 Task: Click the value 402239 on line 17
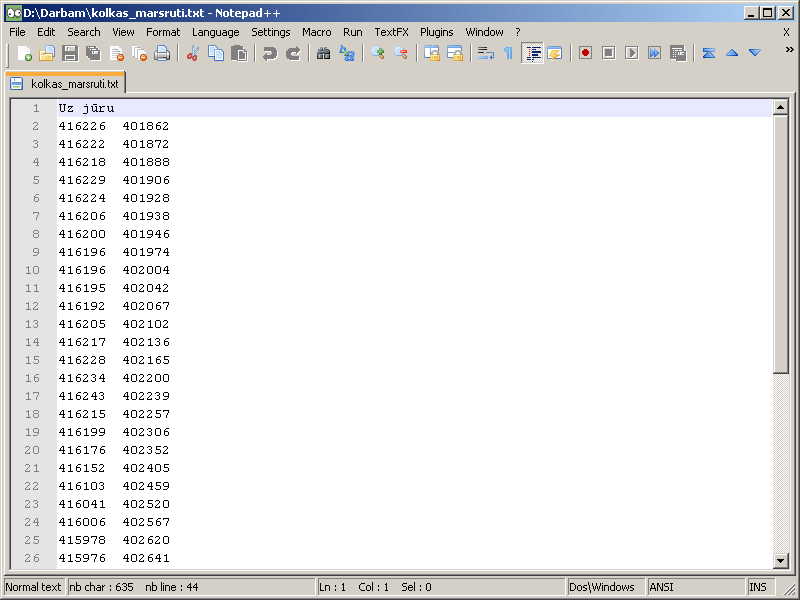coord(146,396)
